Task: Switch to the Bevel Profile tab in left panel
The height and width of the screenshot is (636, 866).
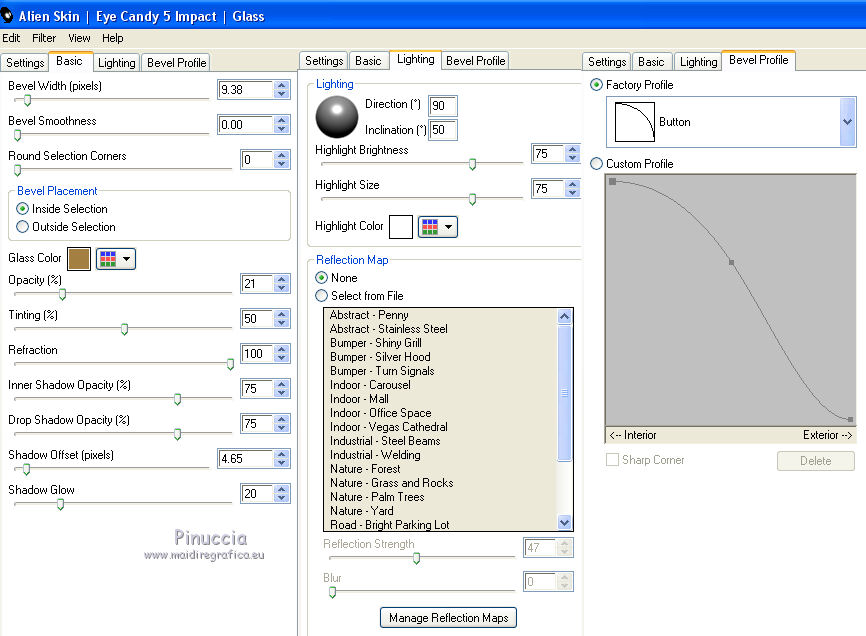Action: click(176, 62)
